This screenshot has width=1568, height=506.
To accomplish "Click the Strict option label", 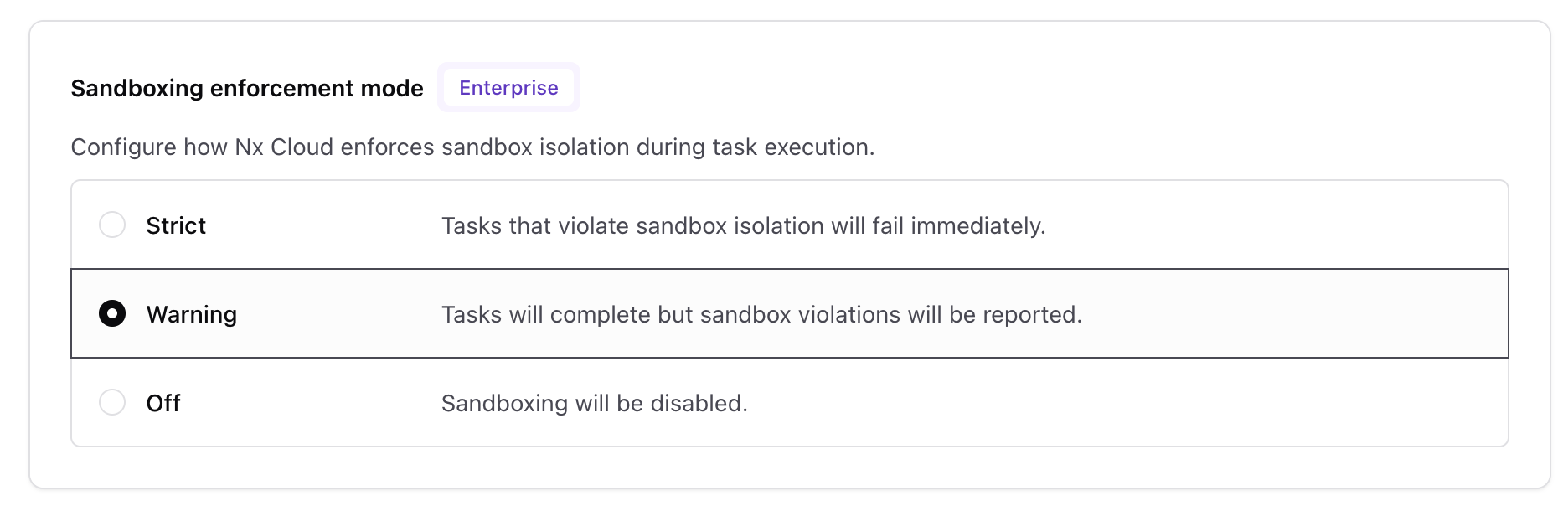I will click(175, 225).
